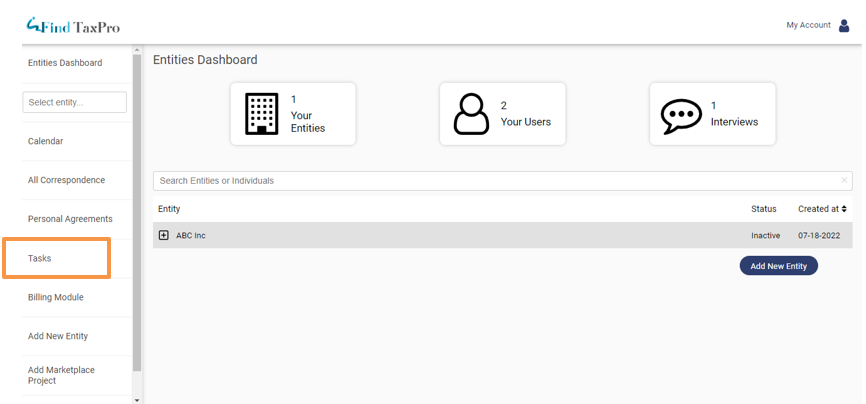The width and height of the screenshot is (866, 404).
Task: Click the speech bubble Interviews icon
Action: click(x=681, y=115)
